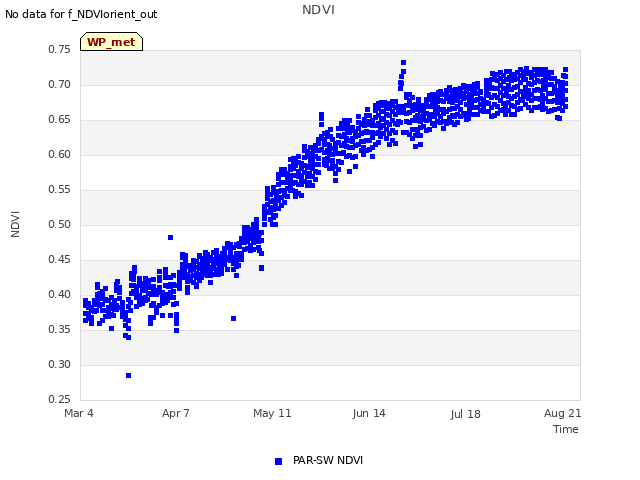Click the vertical NDVI axis label

click(15, 224)
